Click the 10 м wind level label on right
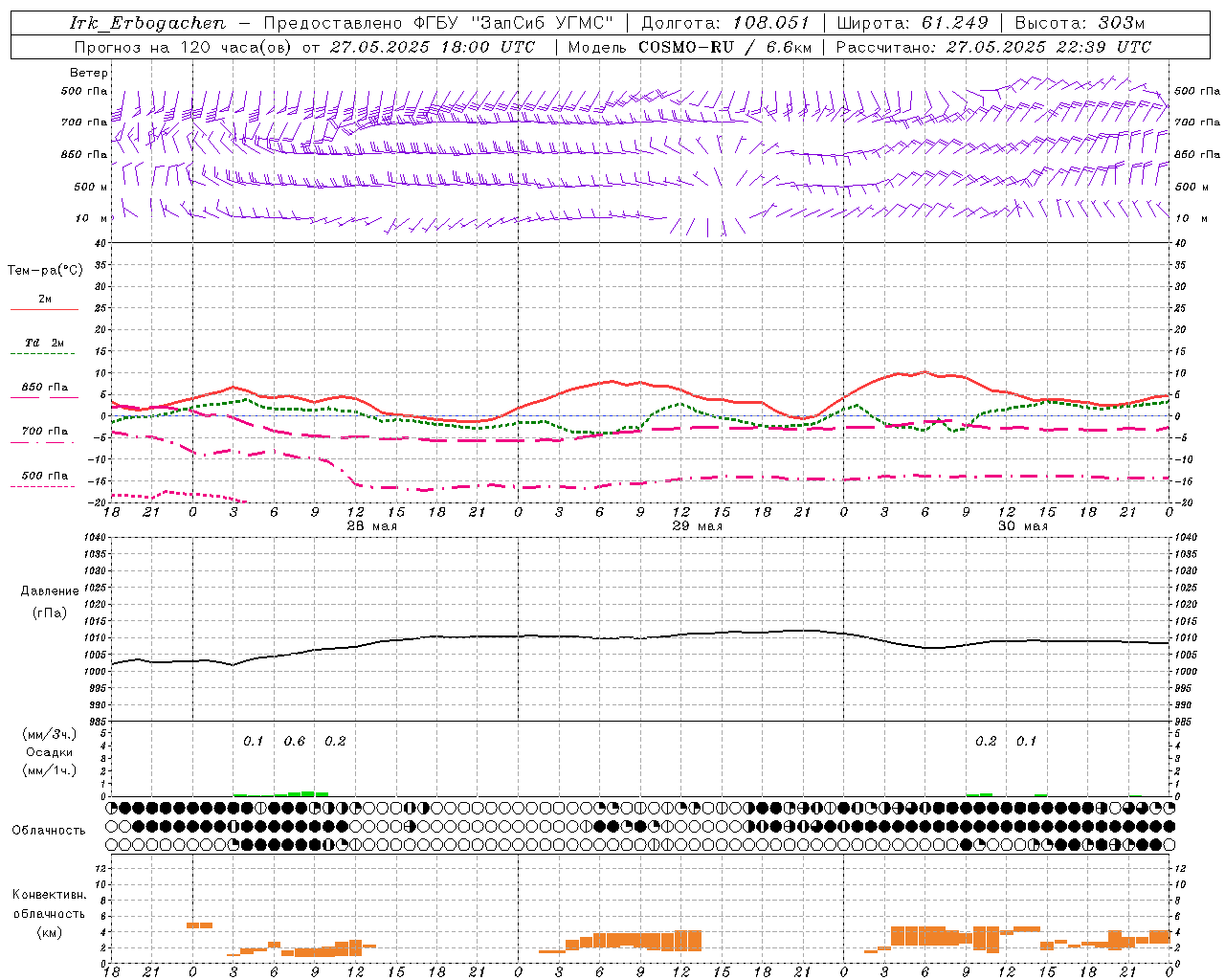Viewport: 1225px width, 980px height. 1192,218
